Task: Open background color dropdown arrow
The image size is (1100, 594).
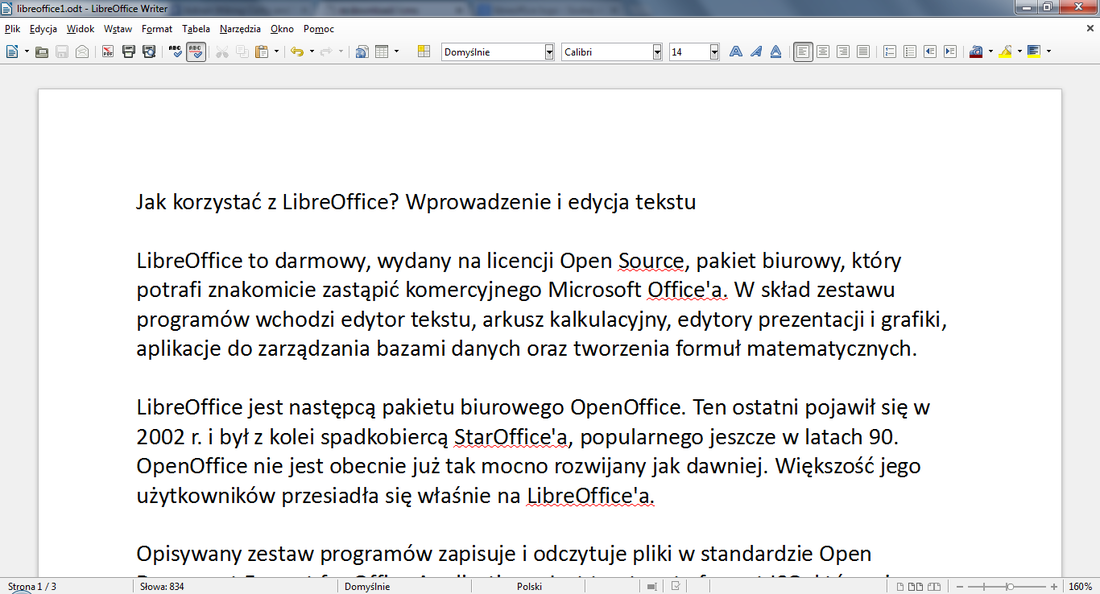Action: click(x=1049, y=51)
